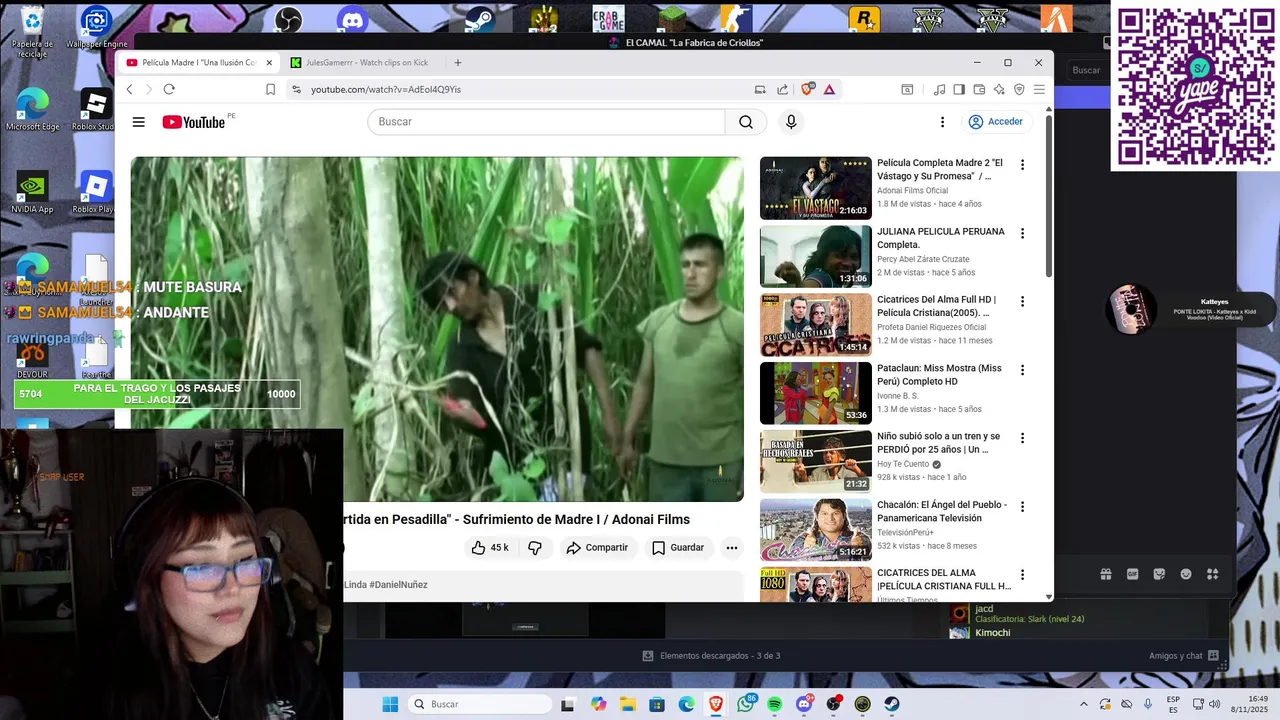Focus the YouTube Buscar search field
Screen dimensions: 1280x720
(546, 122)
